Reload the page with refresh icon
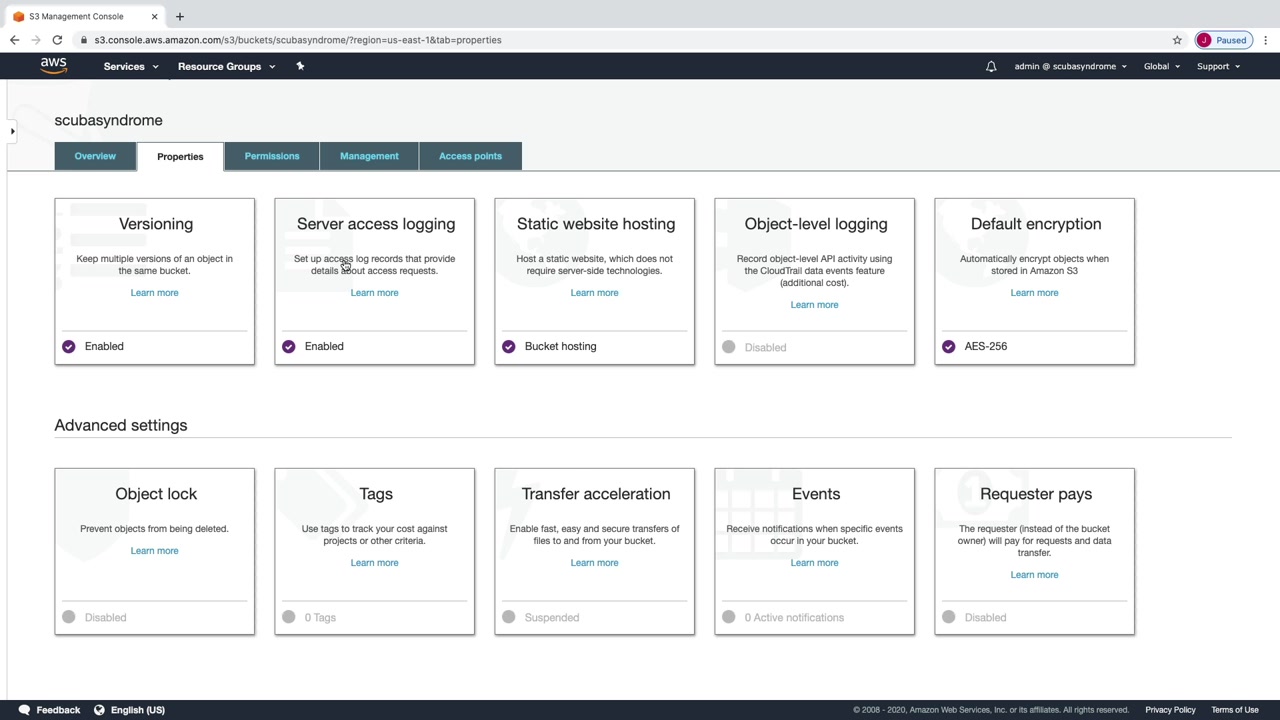1280x720 pixels. tap(57, 40)
